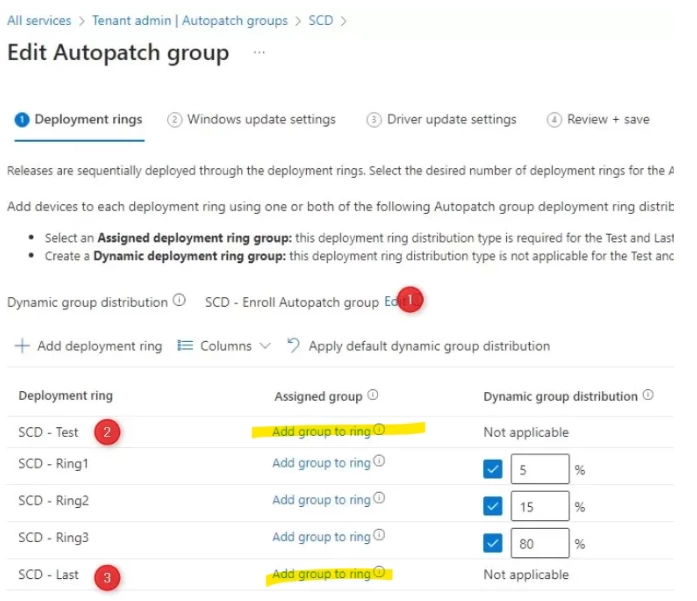Switch to Driver update settings step
697x601 pixels.
pos(441,120)
